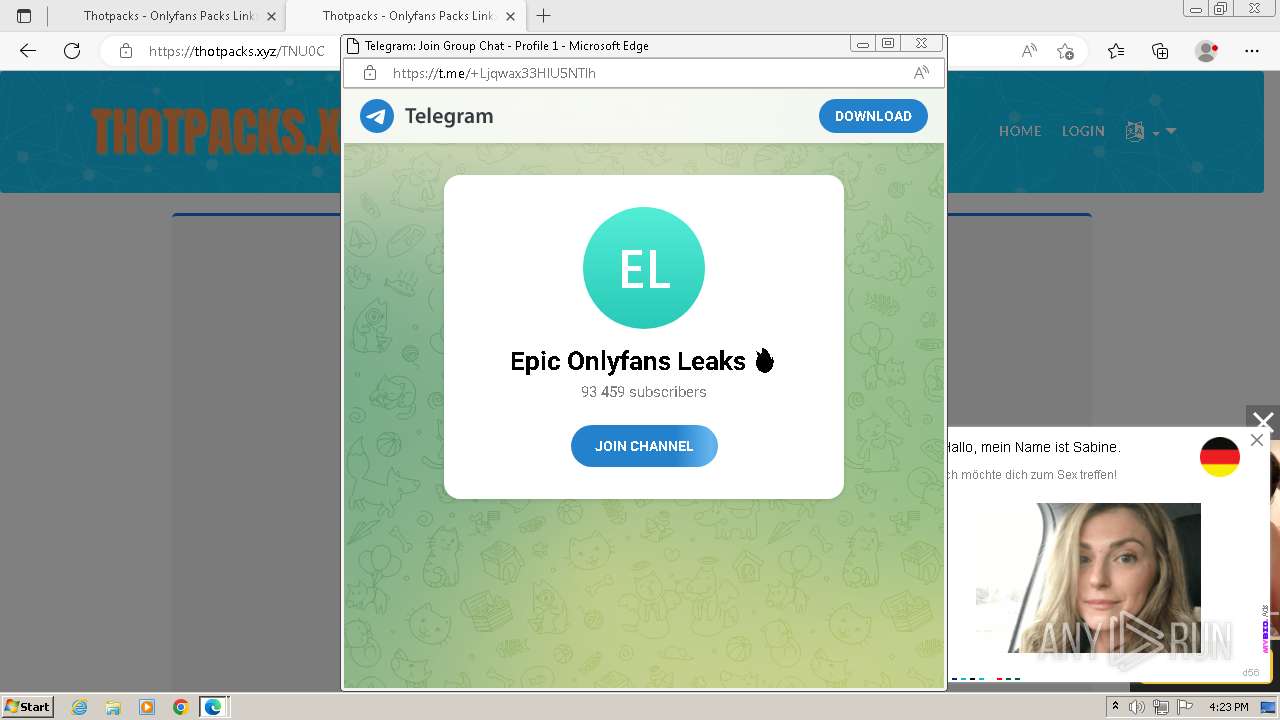Open media player taskbar icon
The image size is (1280, 720).
coord(147,707)
